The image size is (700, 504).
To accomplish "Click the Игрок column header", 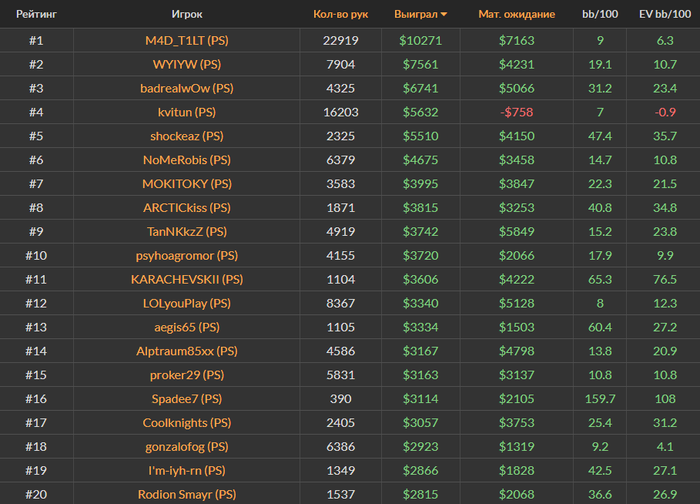I will [x=187, y=14].
